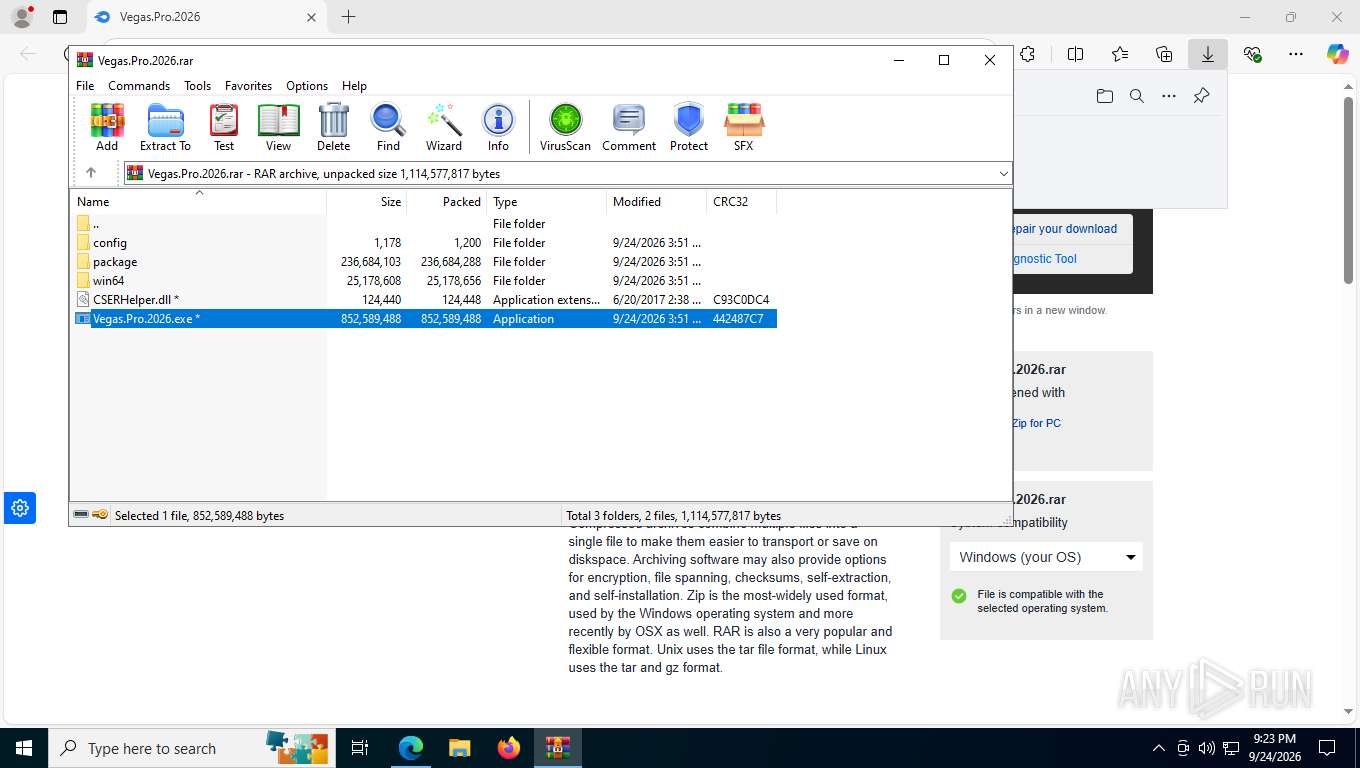Open the Edge Tab actions menu

[60, 17]
